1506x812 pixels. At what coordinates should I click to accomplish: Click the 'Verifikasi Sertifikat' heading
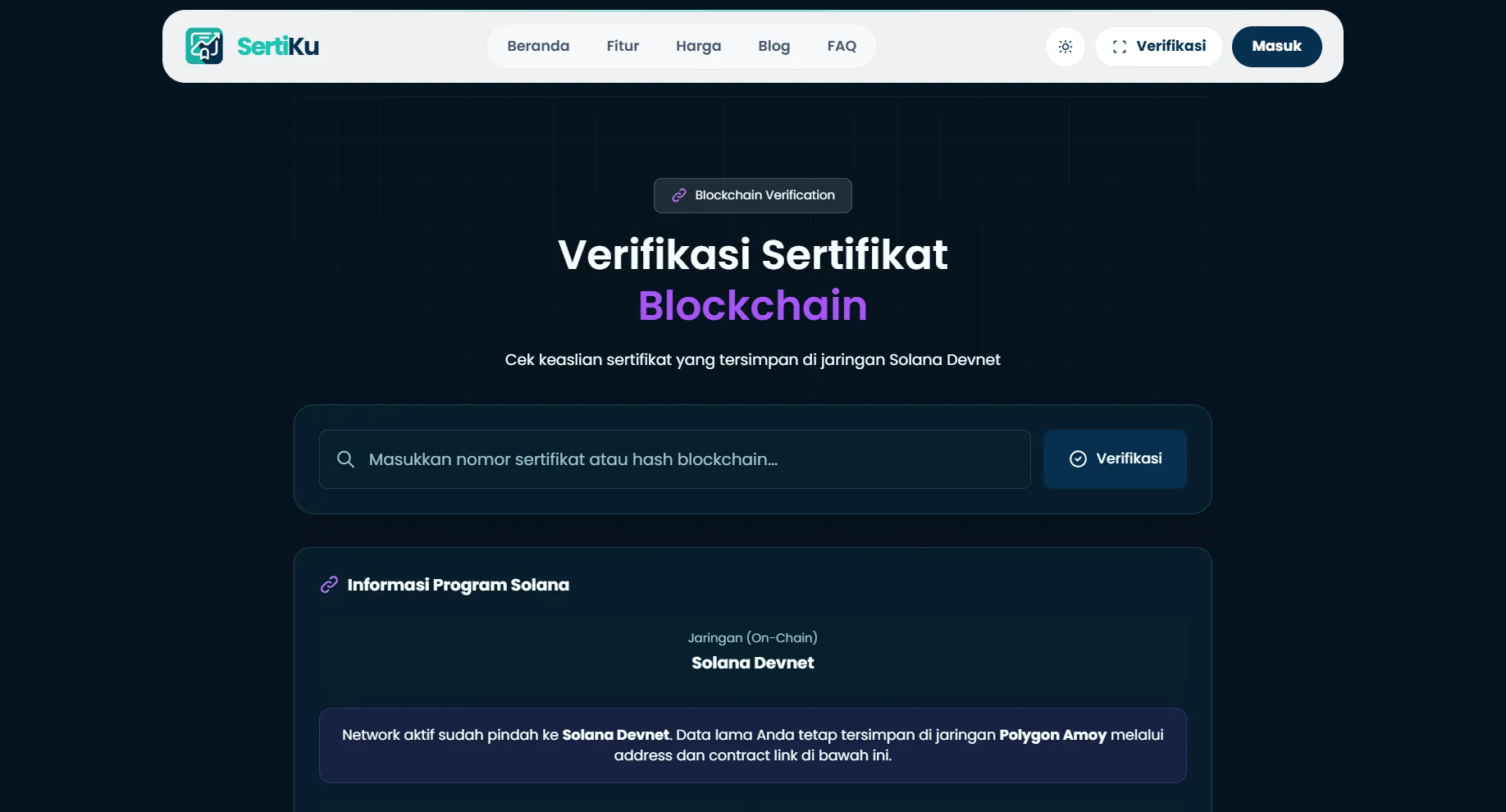point(753,254)
